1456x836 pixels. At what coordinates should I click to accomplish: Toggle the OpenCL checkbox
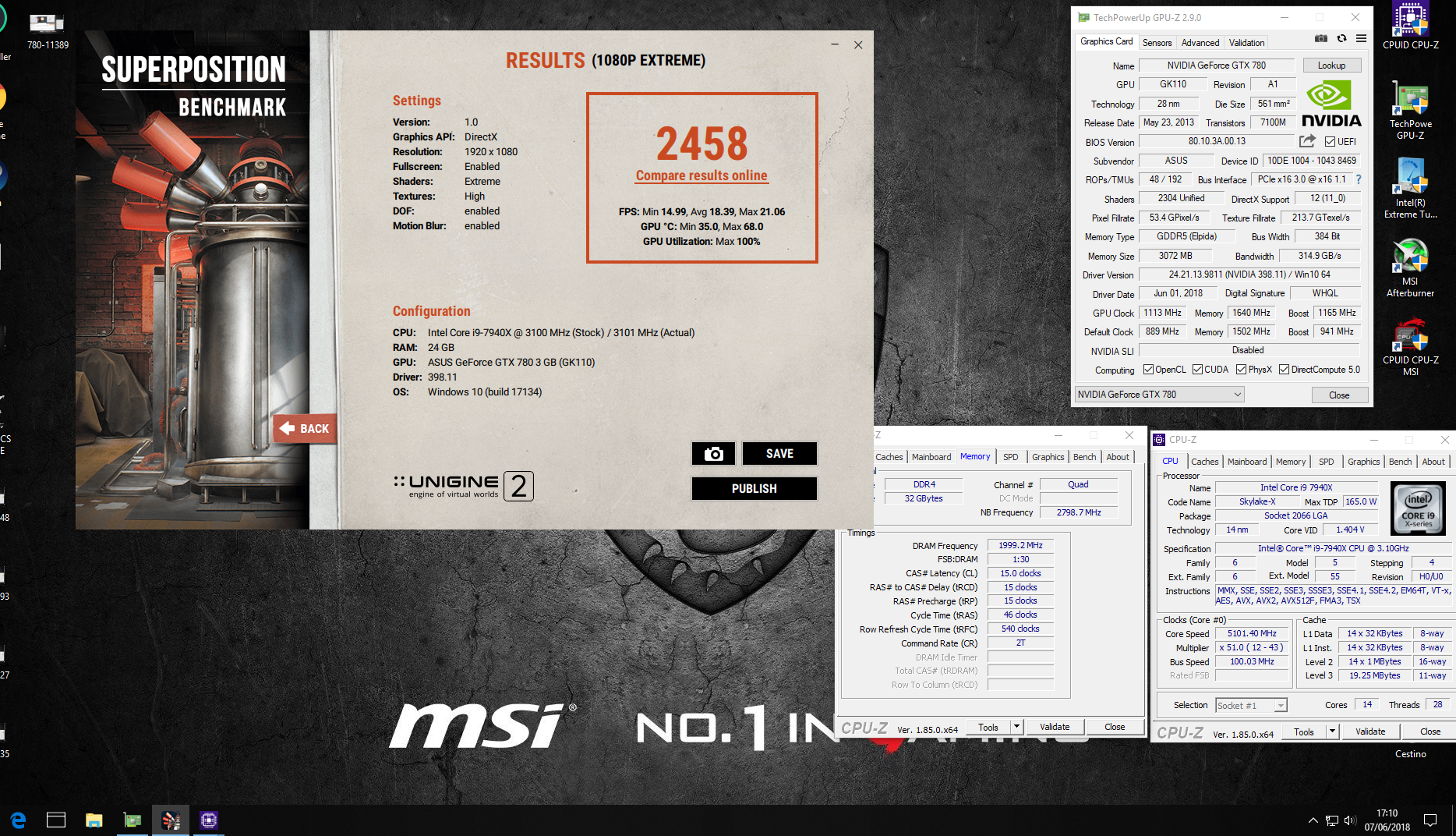point(1148,370)
